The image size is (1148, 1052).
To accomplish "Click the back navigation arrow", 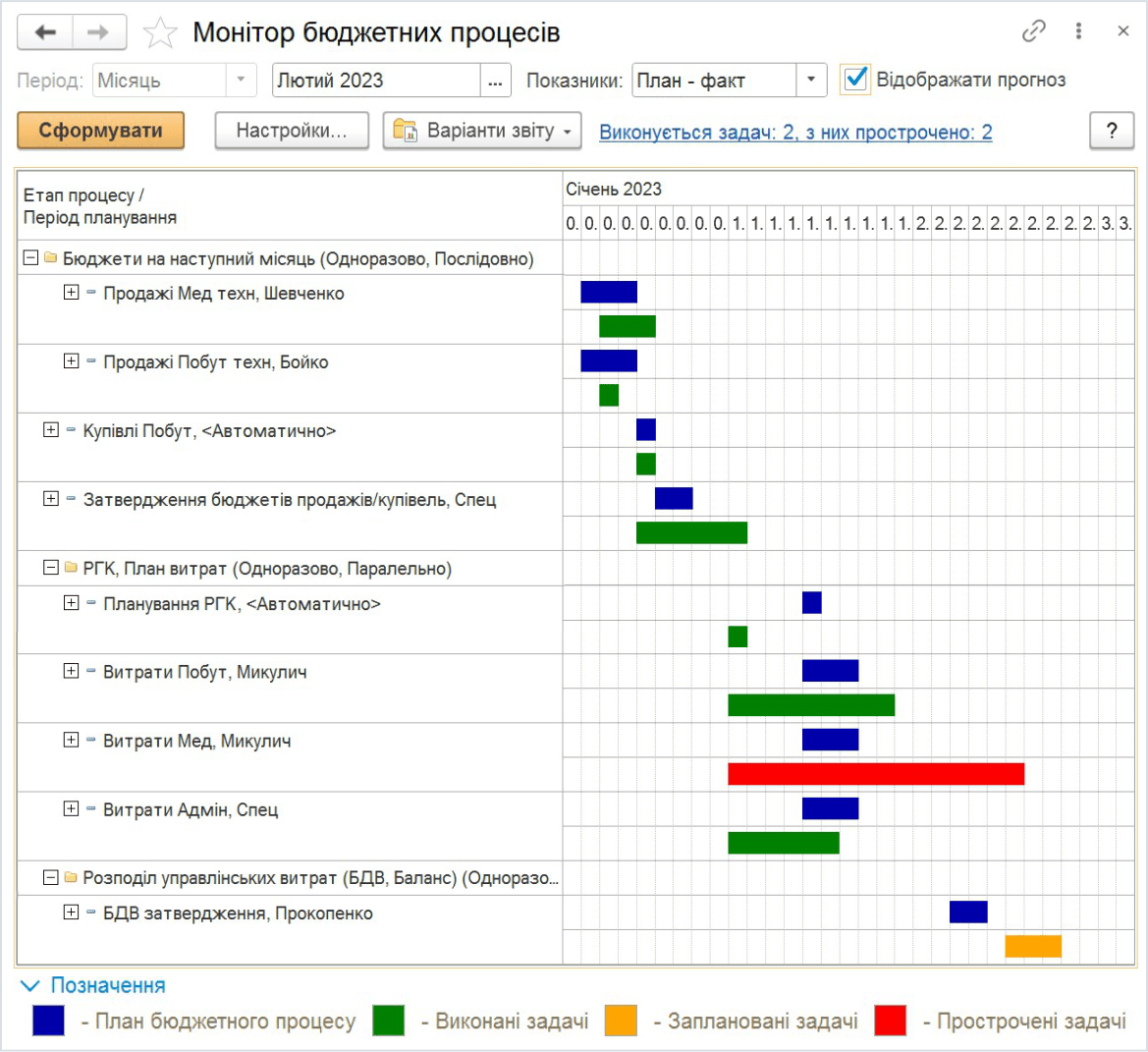I will tap(45, 32).
